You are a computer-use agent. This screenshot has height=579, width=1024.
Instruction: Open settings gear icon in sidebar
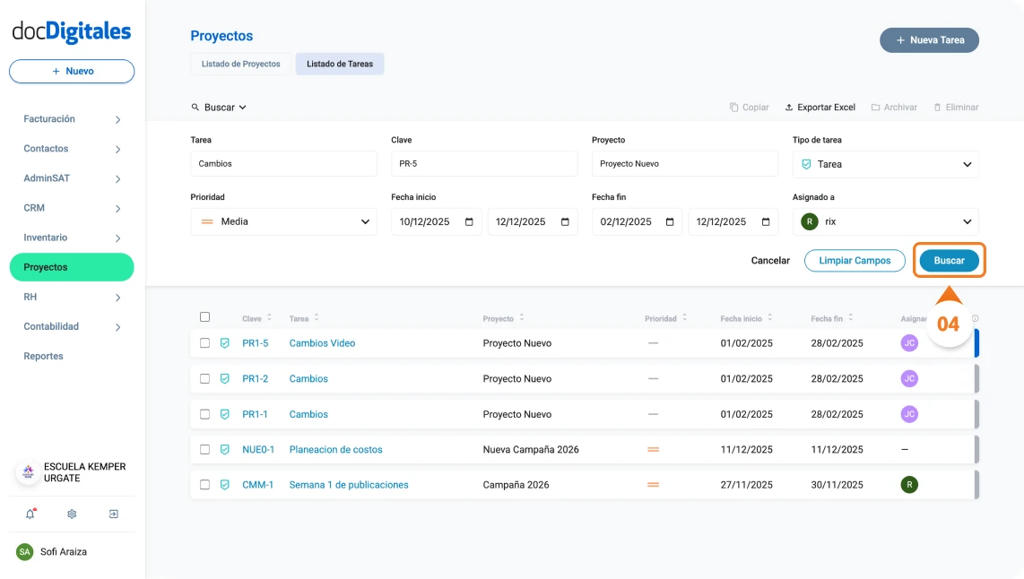pyautogui.click(x=72, y=514)
